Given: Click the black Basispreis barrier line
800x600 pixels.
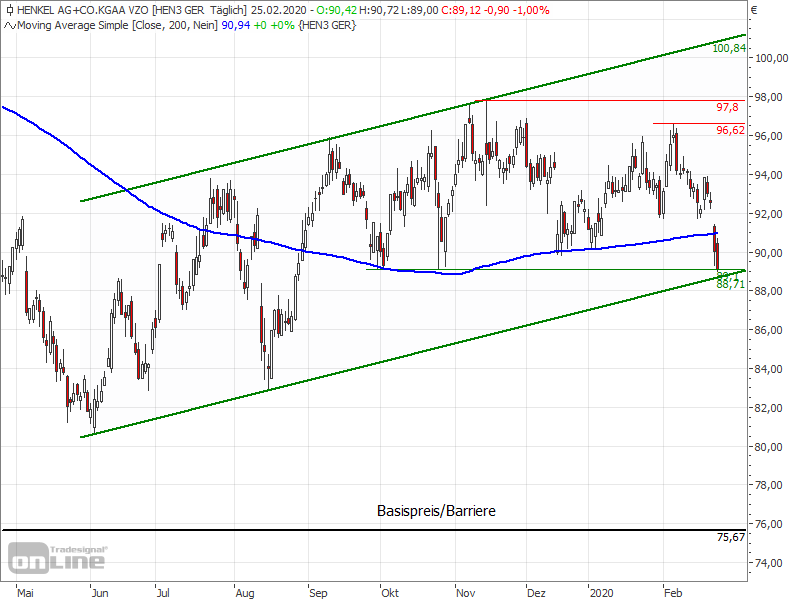Looking at the screenshot, I should (373, 530).
